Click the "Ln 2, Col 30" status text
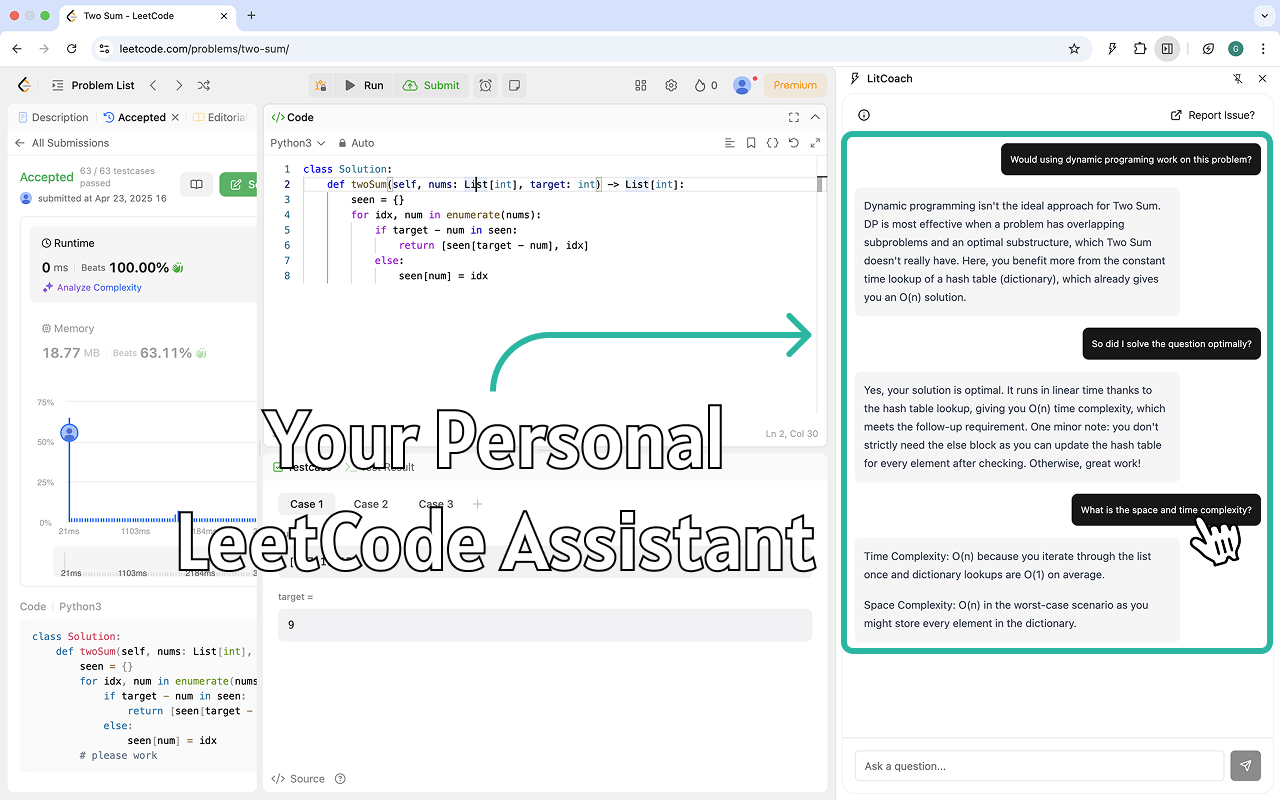Screen dimensions: 1280x800 click(x=792, y=434)
